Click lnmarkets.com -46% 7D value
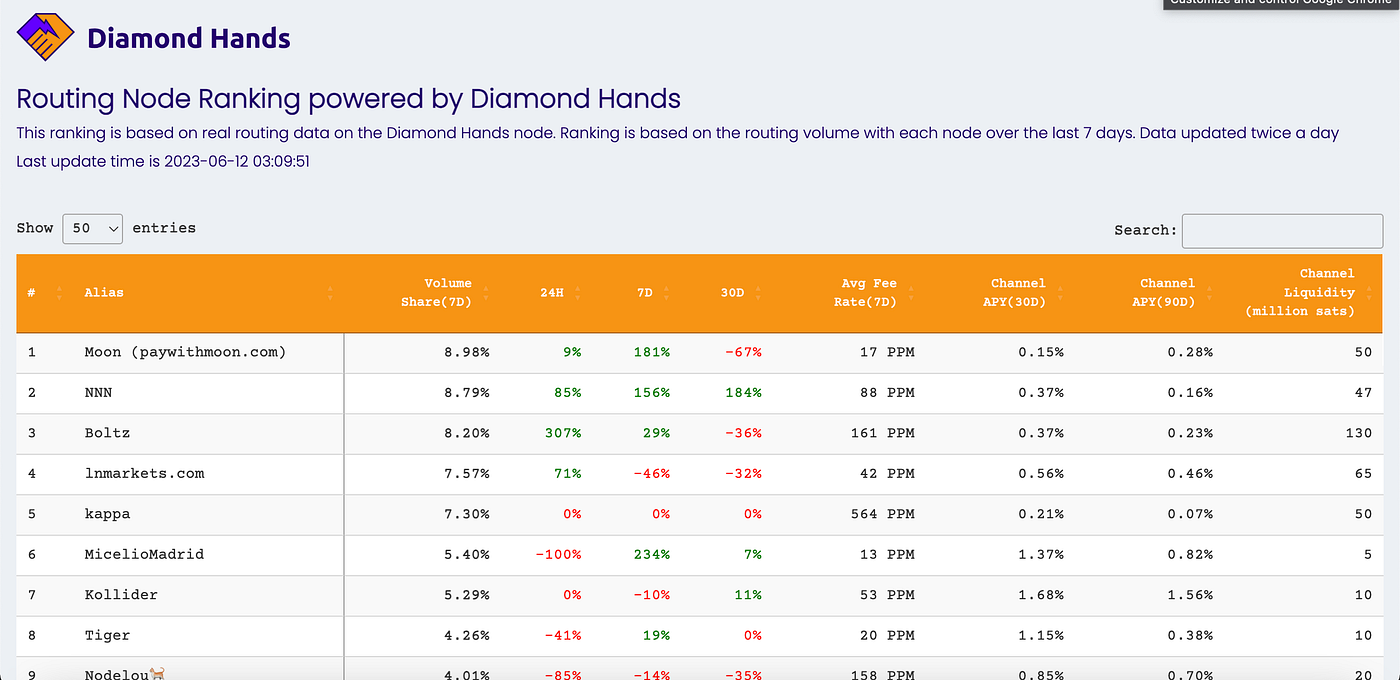This screenshot has width=1400, height=680. pos(652,473)
